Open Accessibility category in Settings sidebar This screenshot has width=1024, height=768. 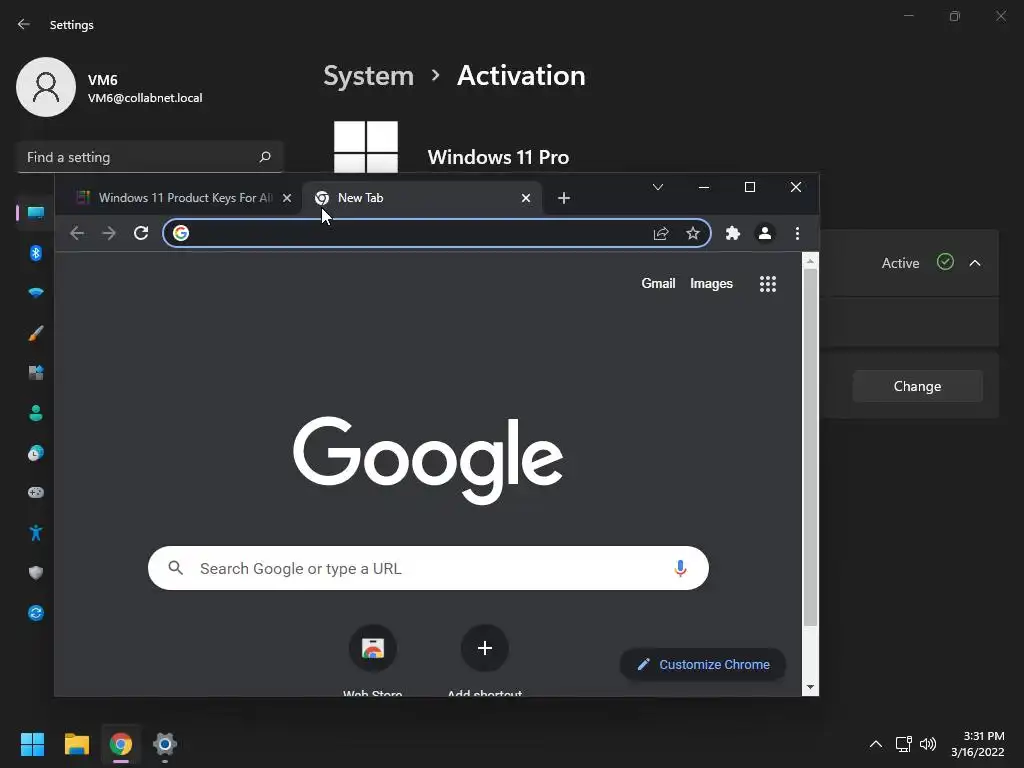(36, 533)
